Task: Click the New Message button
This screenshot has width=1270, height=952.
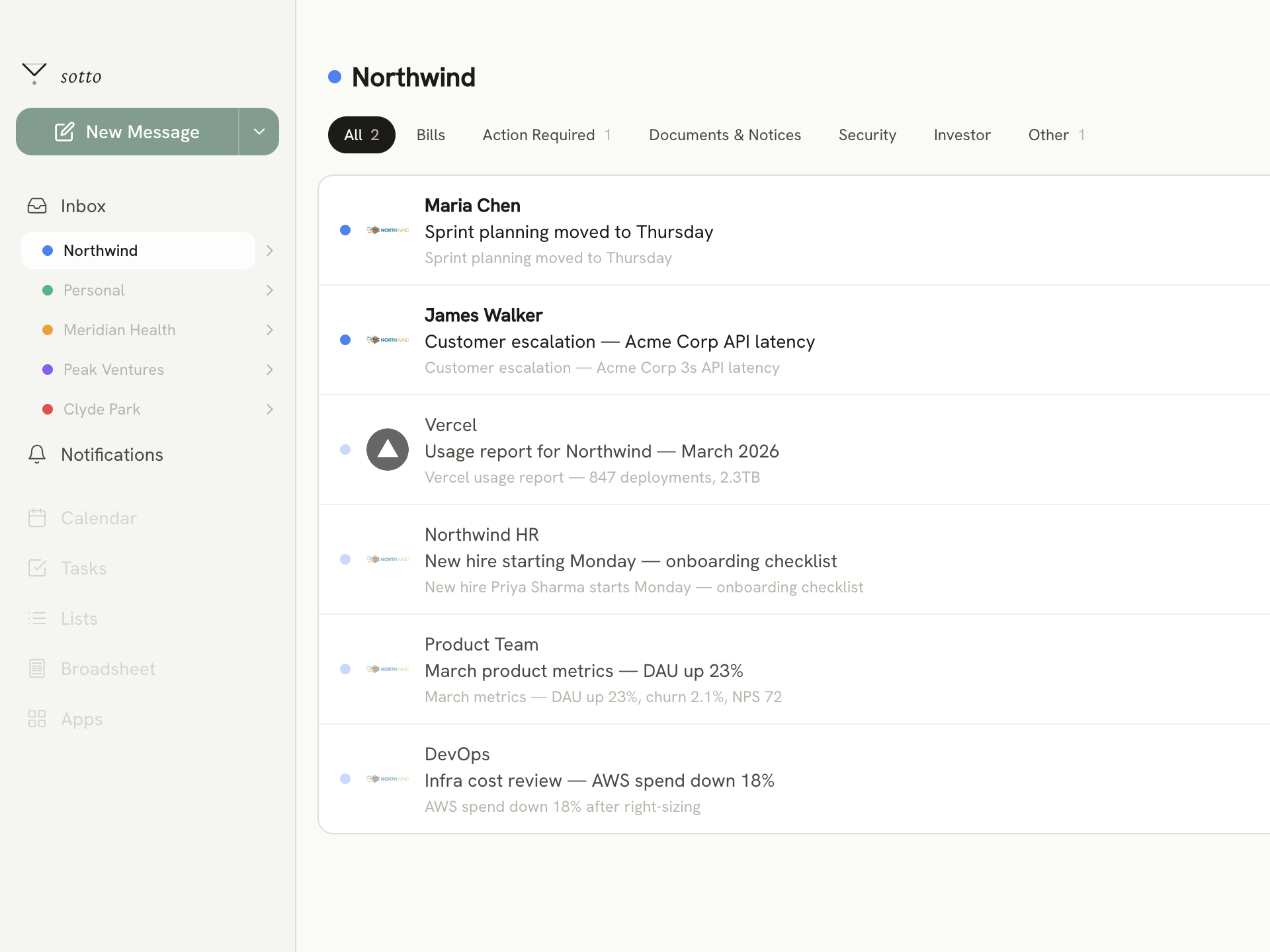Action: pyautogui.click(x=128, y=131)
